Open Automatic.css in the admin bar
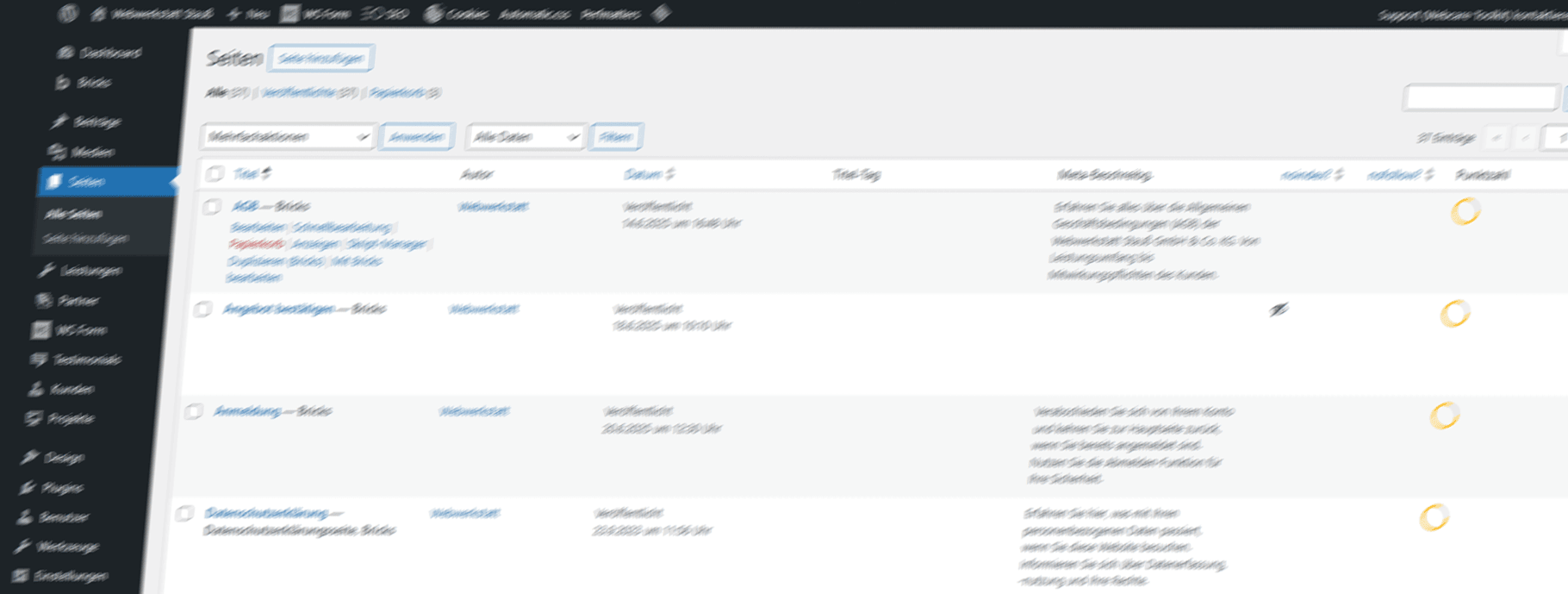This screenshot has width=1568, height=594. (x=534, y=14)
